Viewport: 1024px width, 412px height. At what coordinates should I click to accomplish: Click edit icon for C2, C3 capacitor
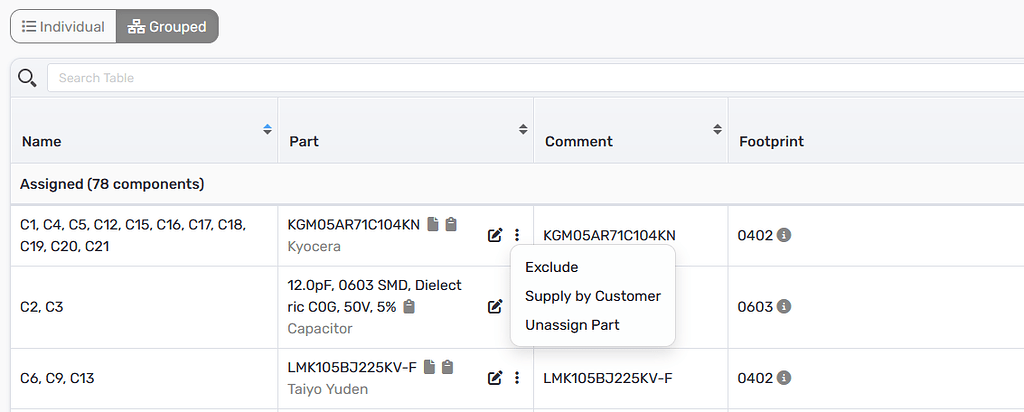click(495, 306)
